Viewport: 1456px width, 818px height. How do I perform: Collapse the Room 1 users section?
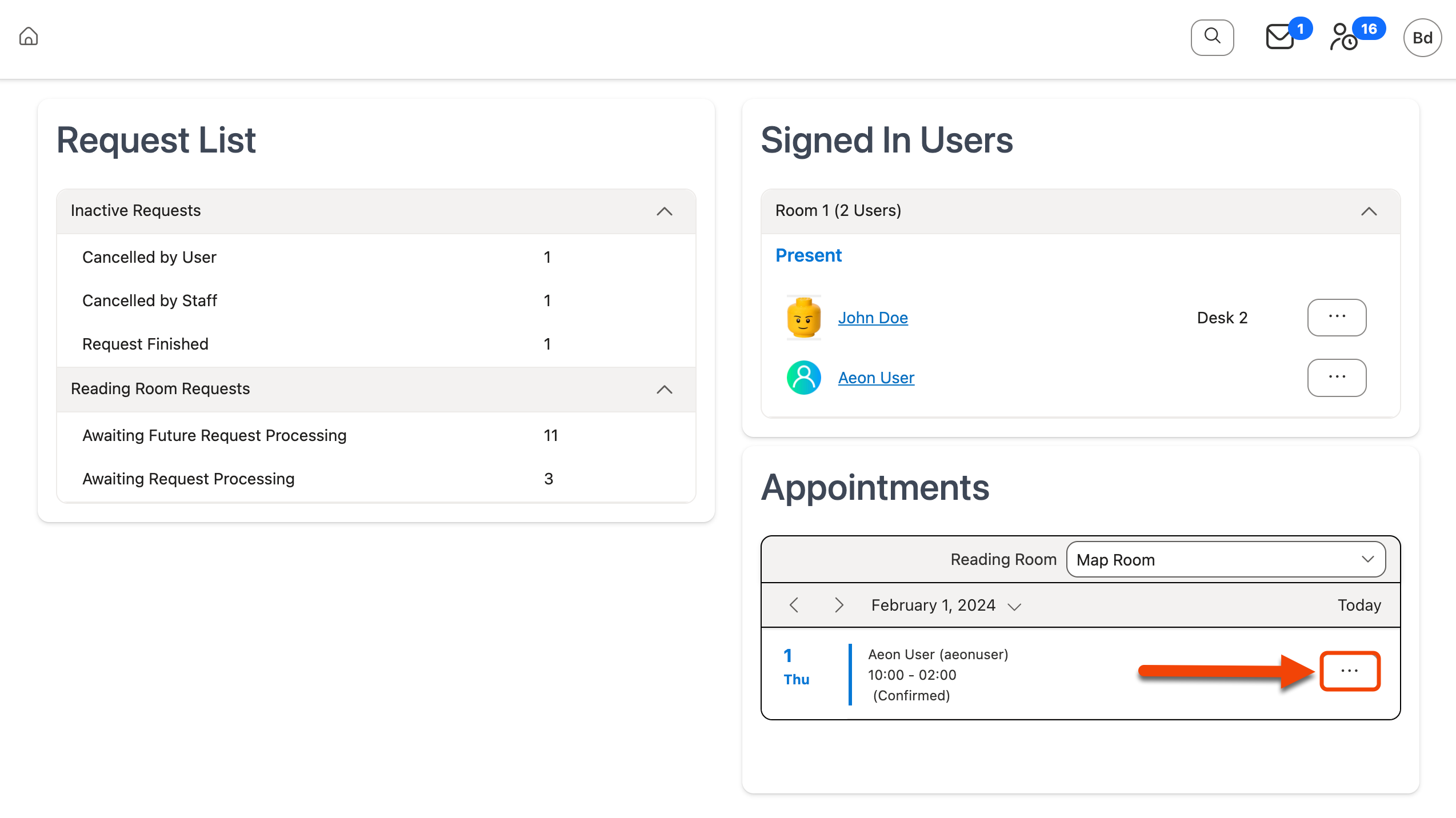click(x=1369, y=211)
